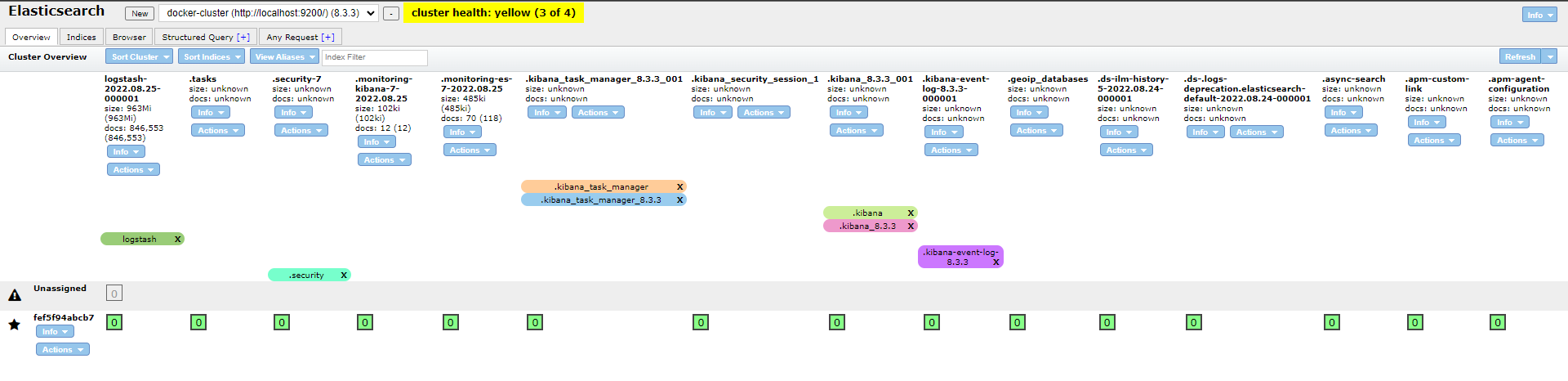Click the cluster health yellow indicator
The image size is (1568, 381).
[493, 12]
